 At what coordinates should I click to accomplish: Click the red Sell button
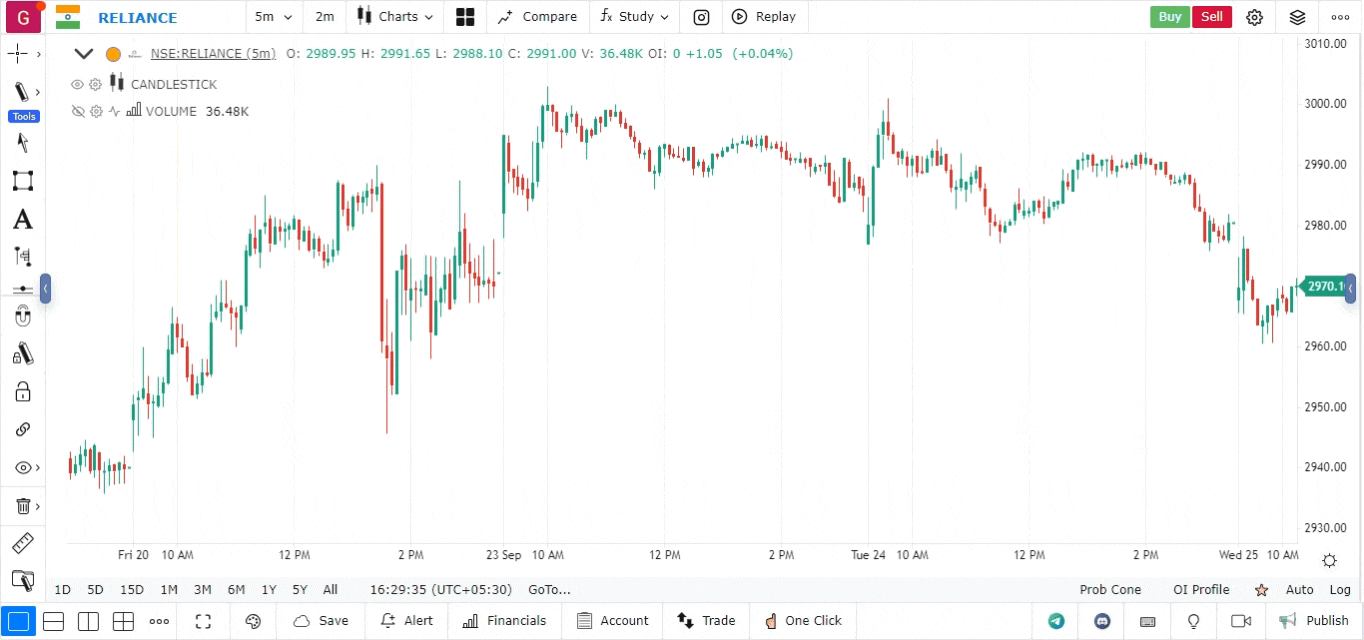(1212, 17)
